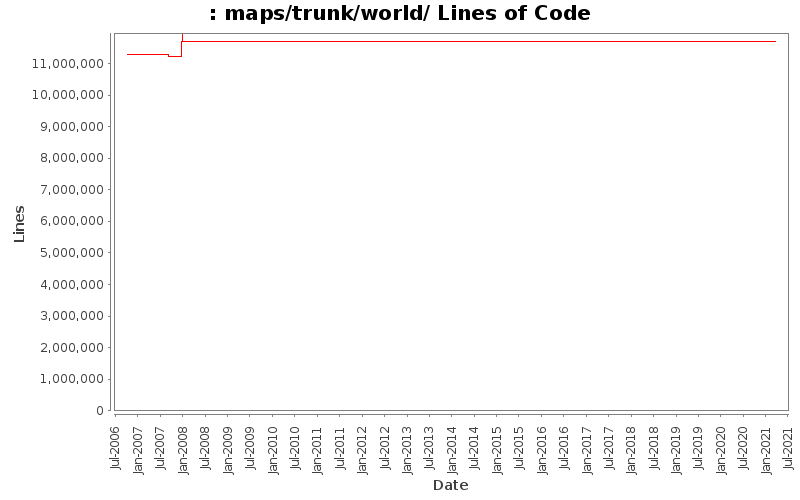The height and width of the screenshot is (500, 800).
Task: Click the Jan-2013 date label
Action: point(407,450)
